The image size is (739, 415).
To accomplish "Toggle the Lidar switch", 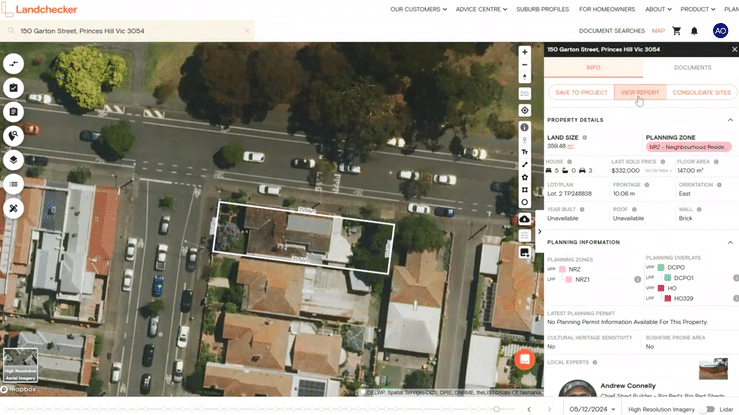I will pyautogui.click(x=708, y=409).
